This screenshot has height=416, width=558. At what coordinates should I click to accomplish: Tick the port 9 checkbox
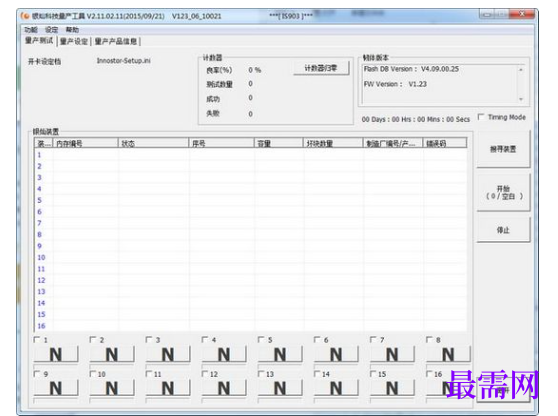36,374
